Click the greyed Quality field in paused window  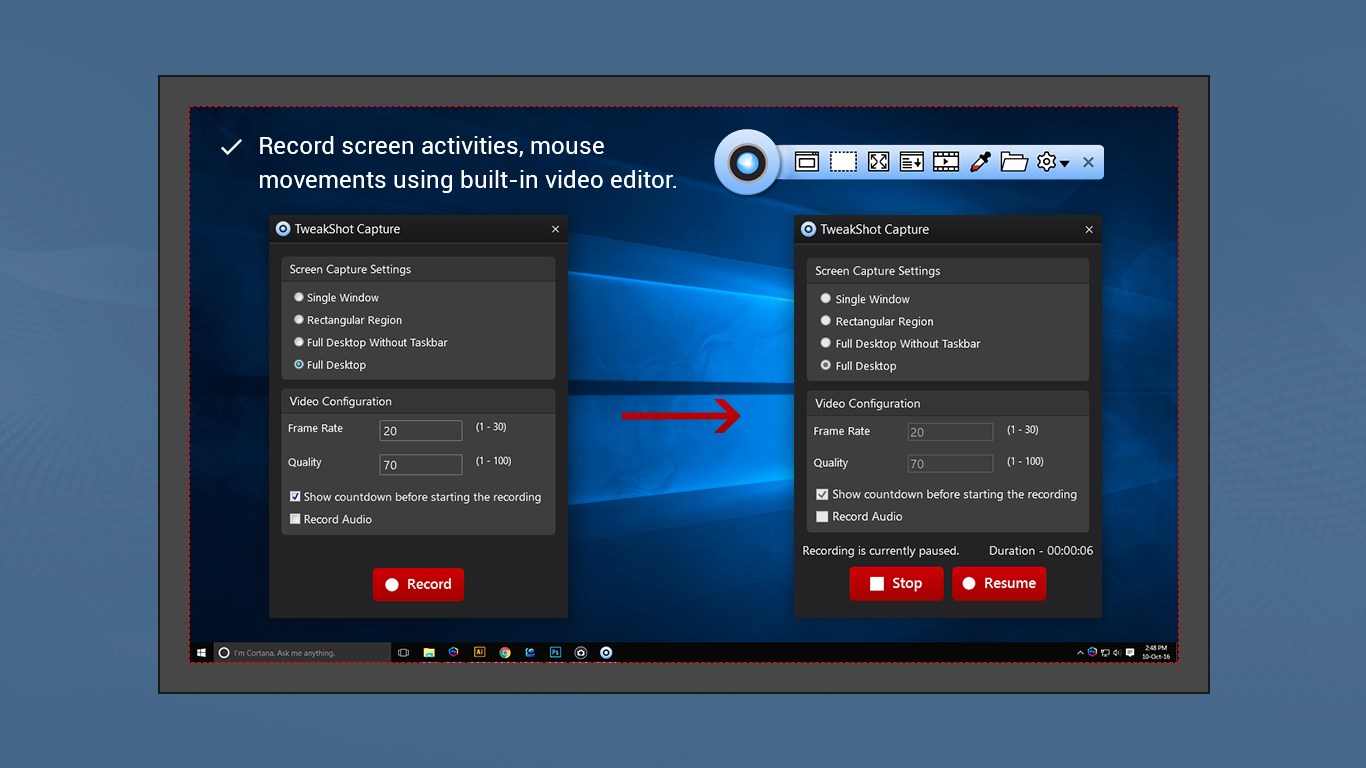tap(950, 464)
